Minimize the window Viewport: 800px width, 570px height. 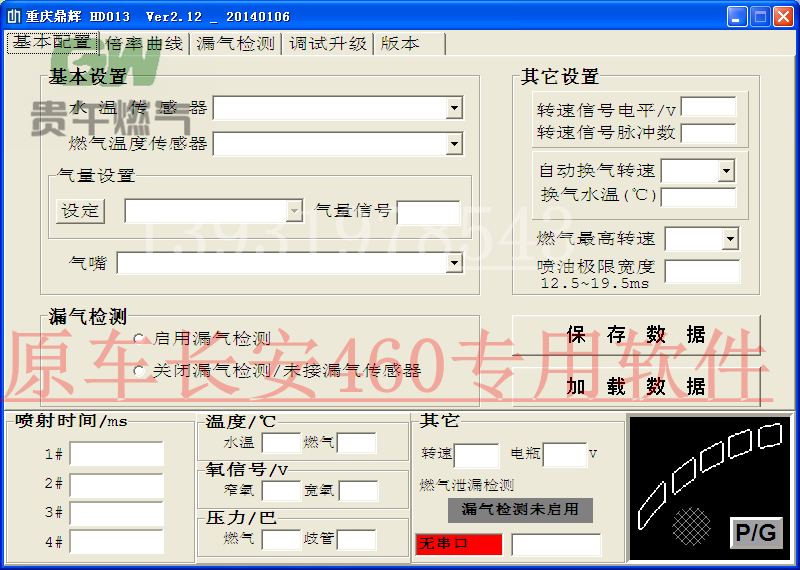click(737, 17)
